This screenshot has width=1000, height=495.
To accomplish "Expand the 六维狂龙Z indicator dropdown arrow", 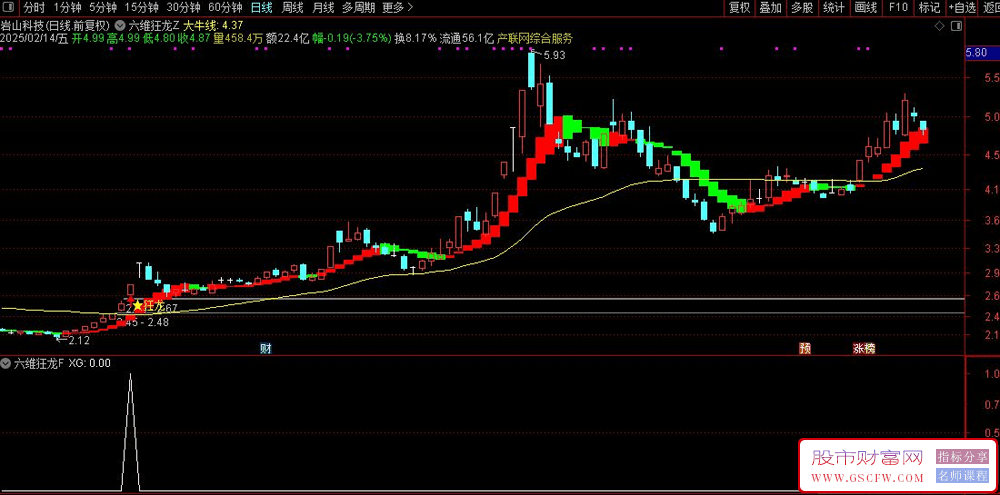I will click(122, 26).
